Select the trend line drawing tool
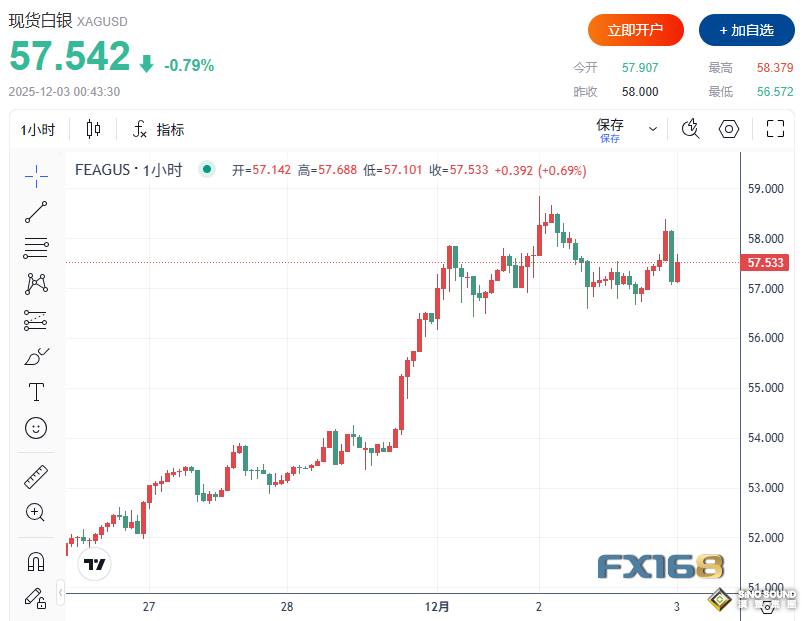Viewport: 806px width, 621px height. pos(35,211)
